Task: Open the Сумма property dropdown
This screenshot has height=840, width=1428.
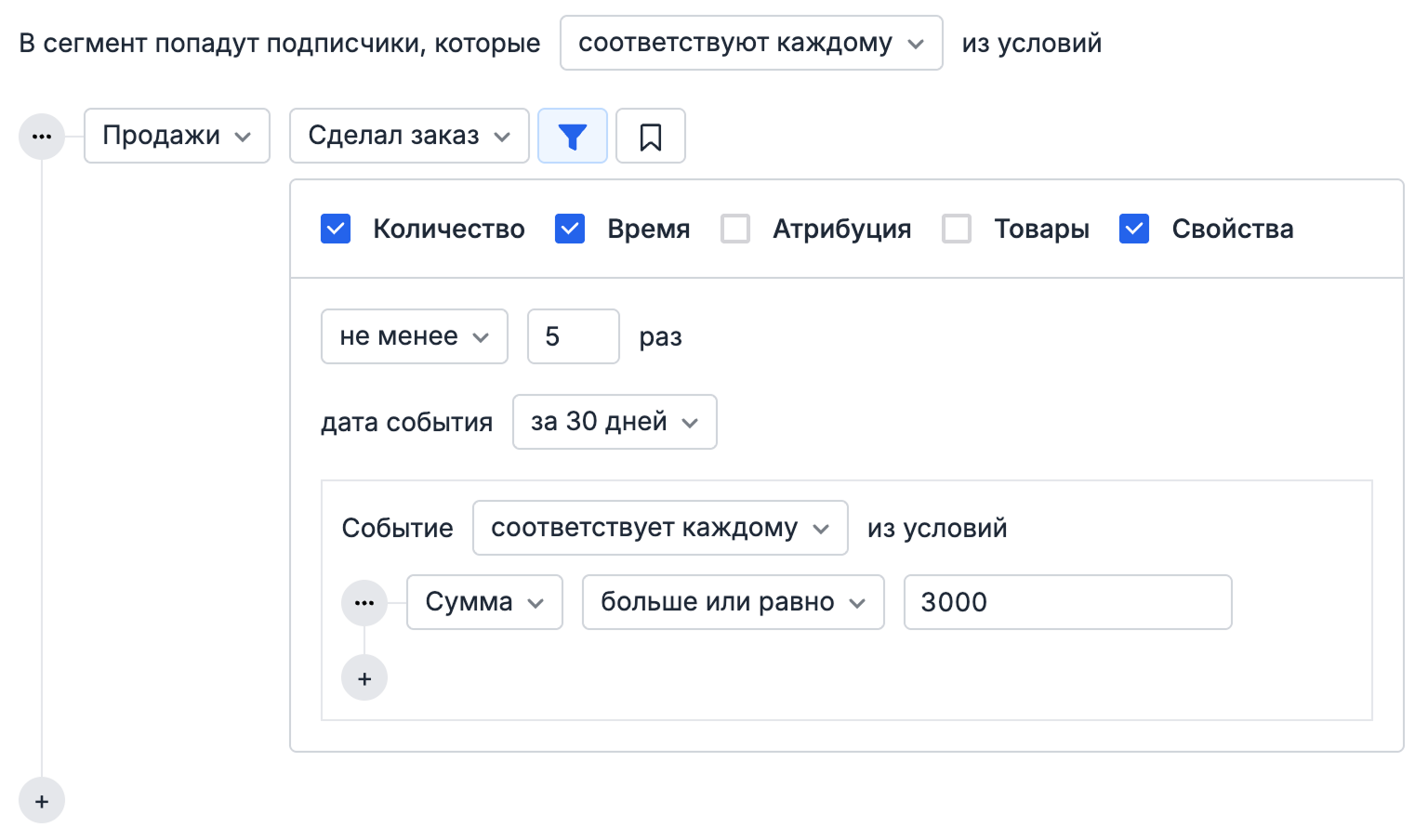Action: [483, 602]
